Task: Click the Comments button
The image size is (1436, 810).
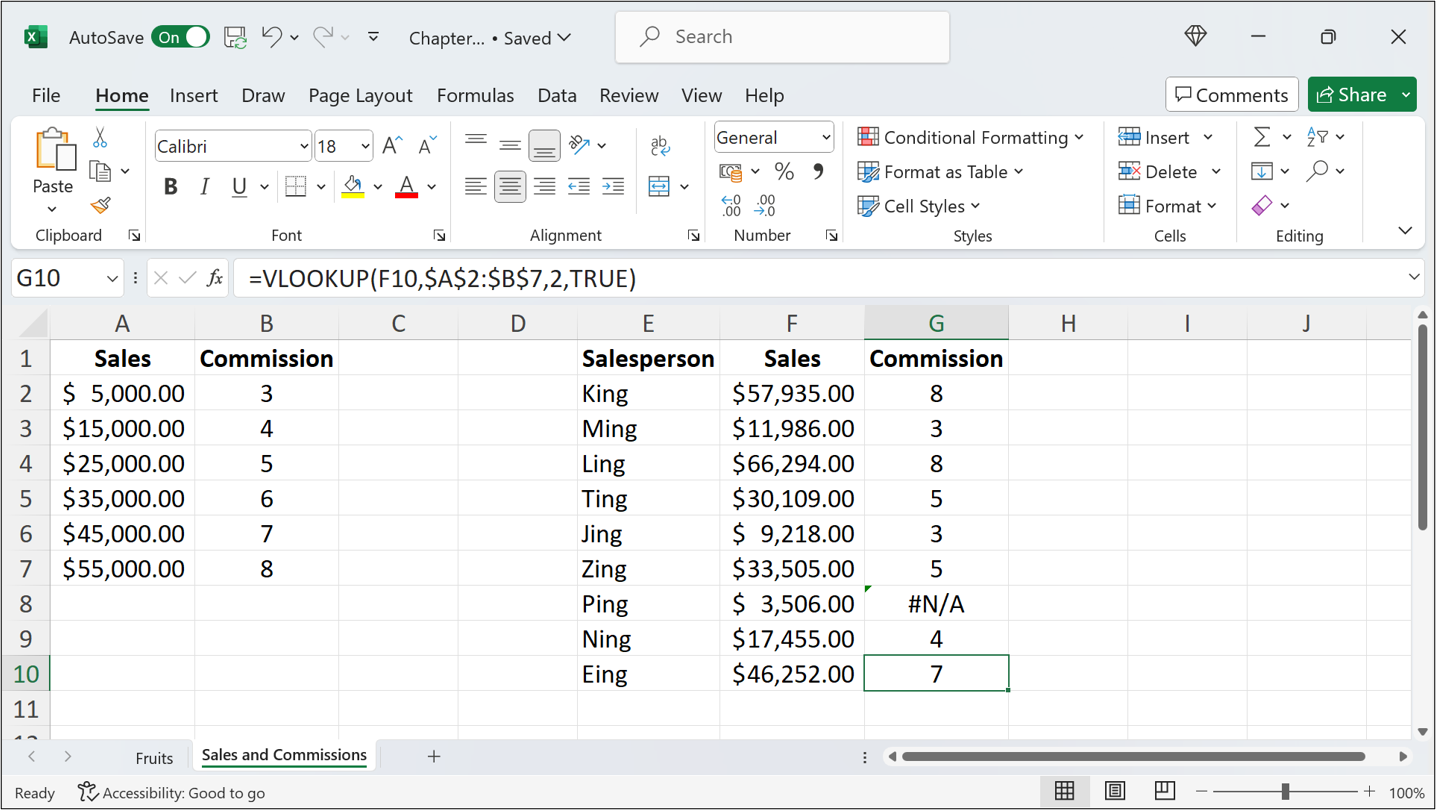Action: coord(1232,95)
